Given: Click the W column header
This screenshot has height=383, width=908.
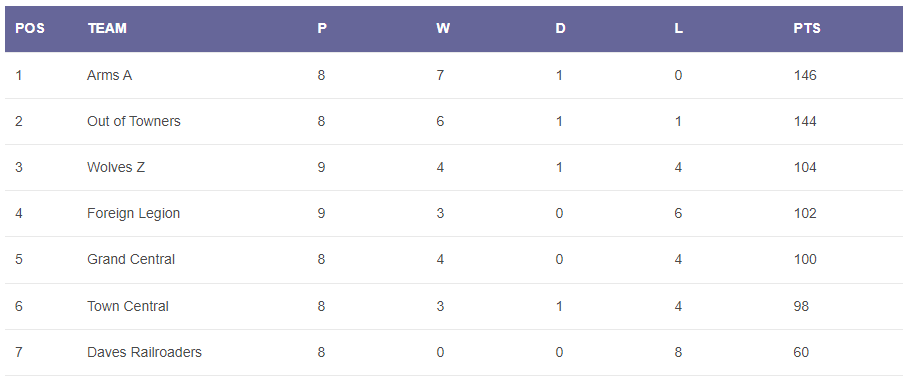Looking at the screenshot, I should pos(442,28).
